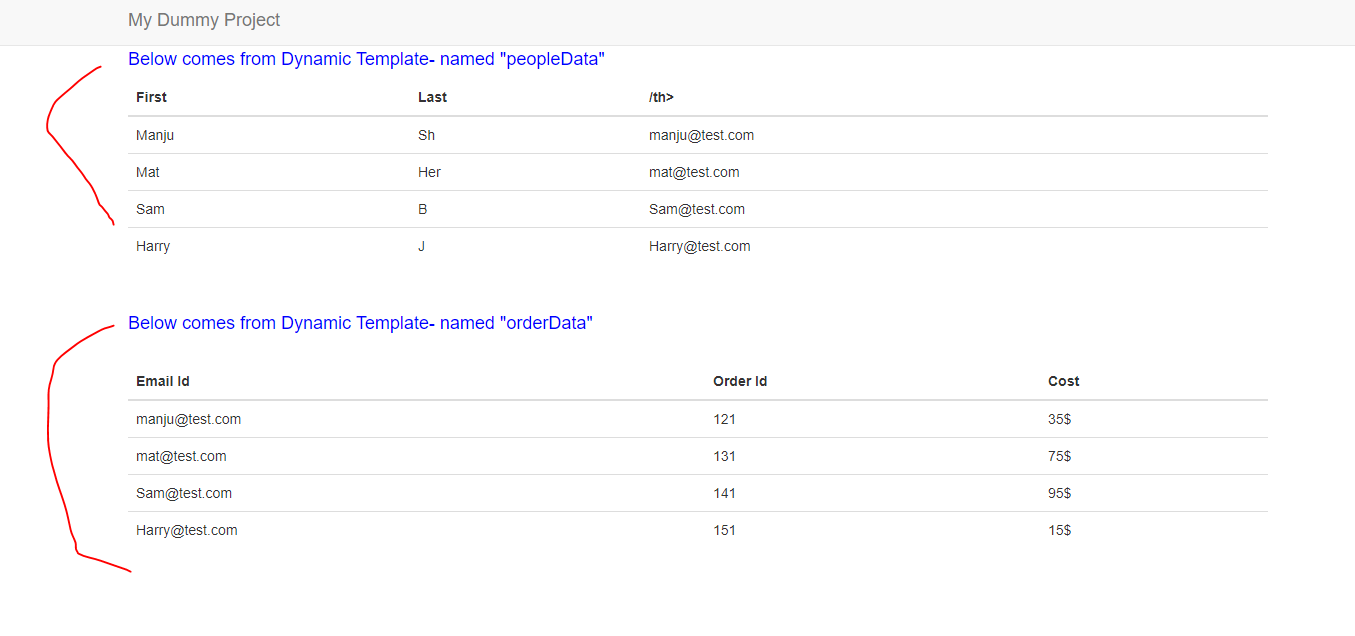Click the Cost column header
The width and height of the screenshot is (1355, 636).
coord(1063,381)
